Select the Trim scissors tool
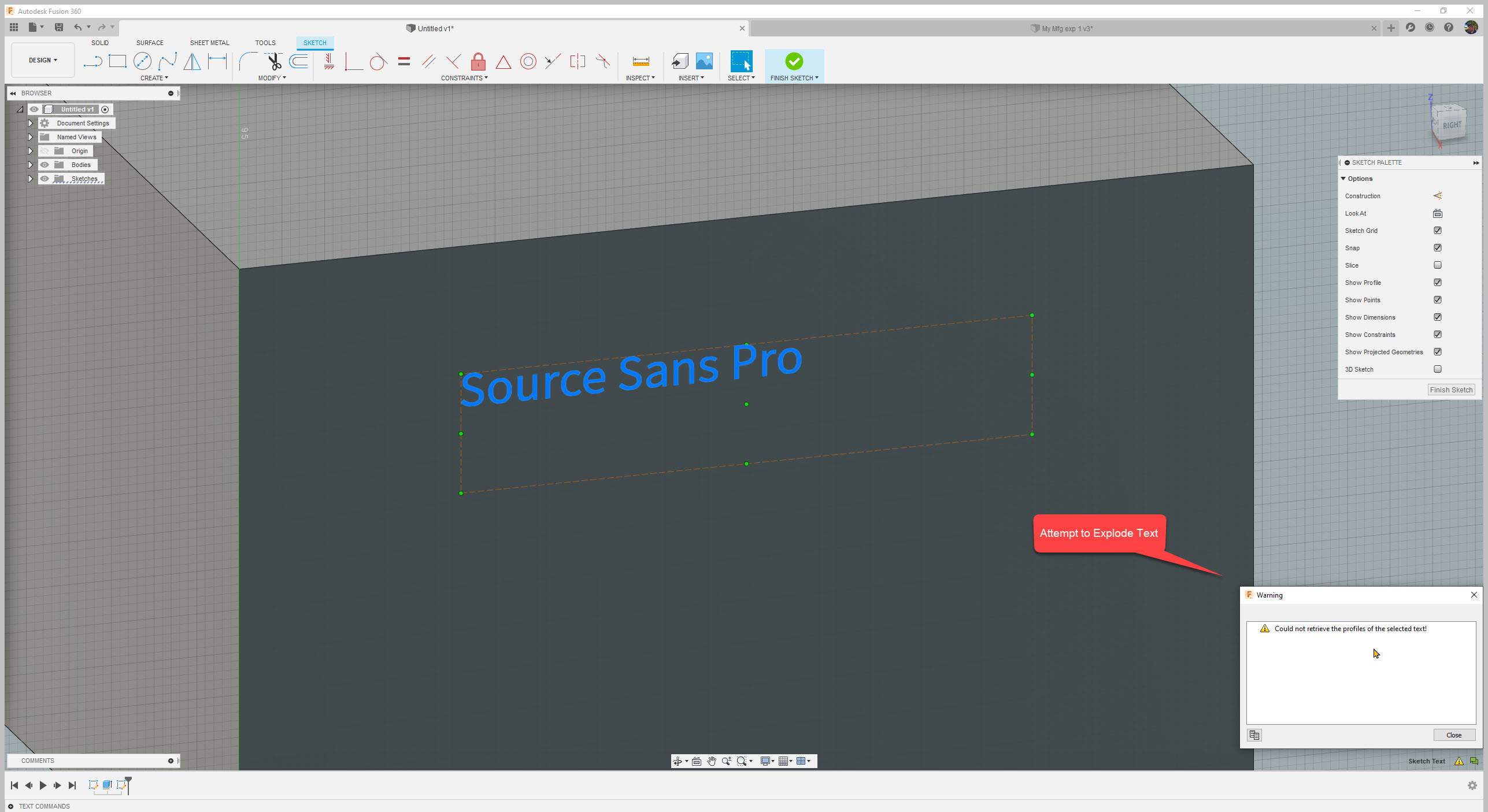The width and height of the screenshot is (1488, 812). pos(274,61)
